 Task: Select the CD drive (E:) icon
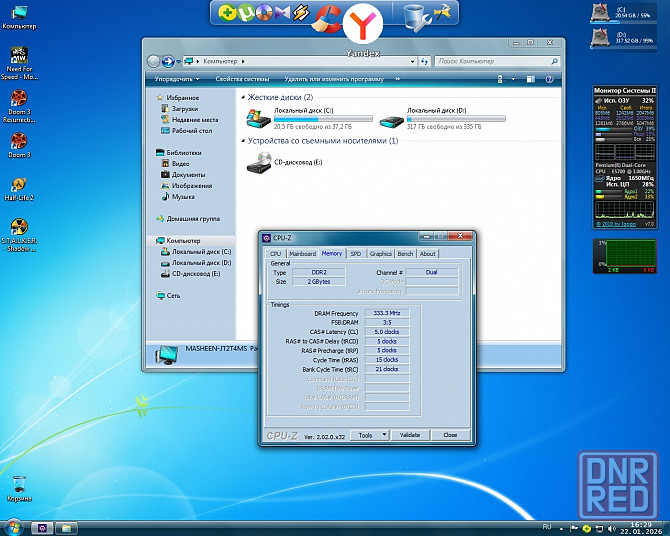click(x=259, y=162)
